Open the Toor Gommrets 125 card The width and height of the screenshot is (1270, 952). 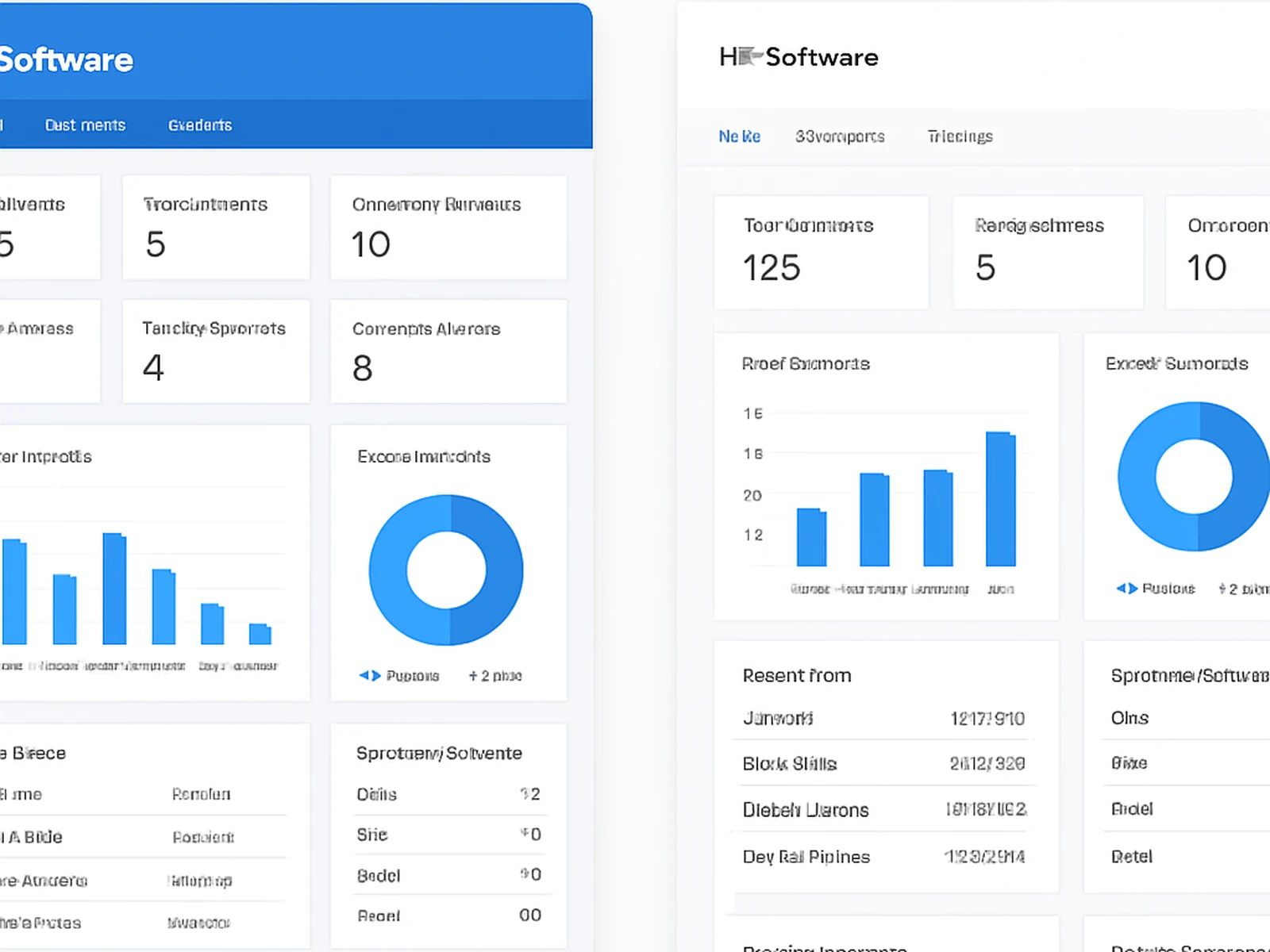coord(821,251)
